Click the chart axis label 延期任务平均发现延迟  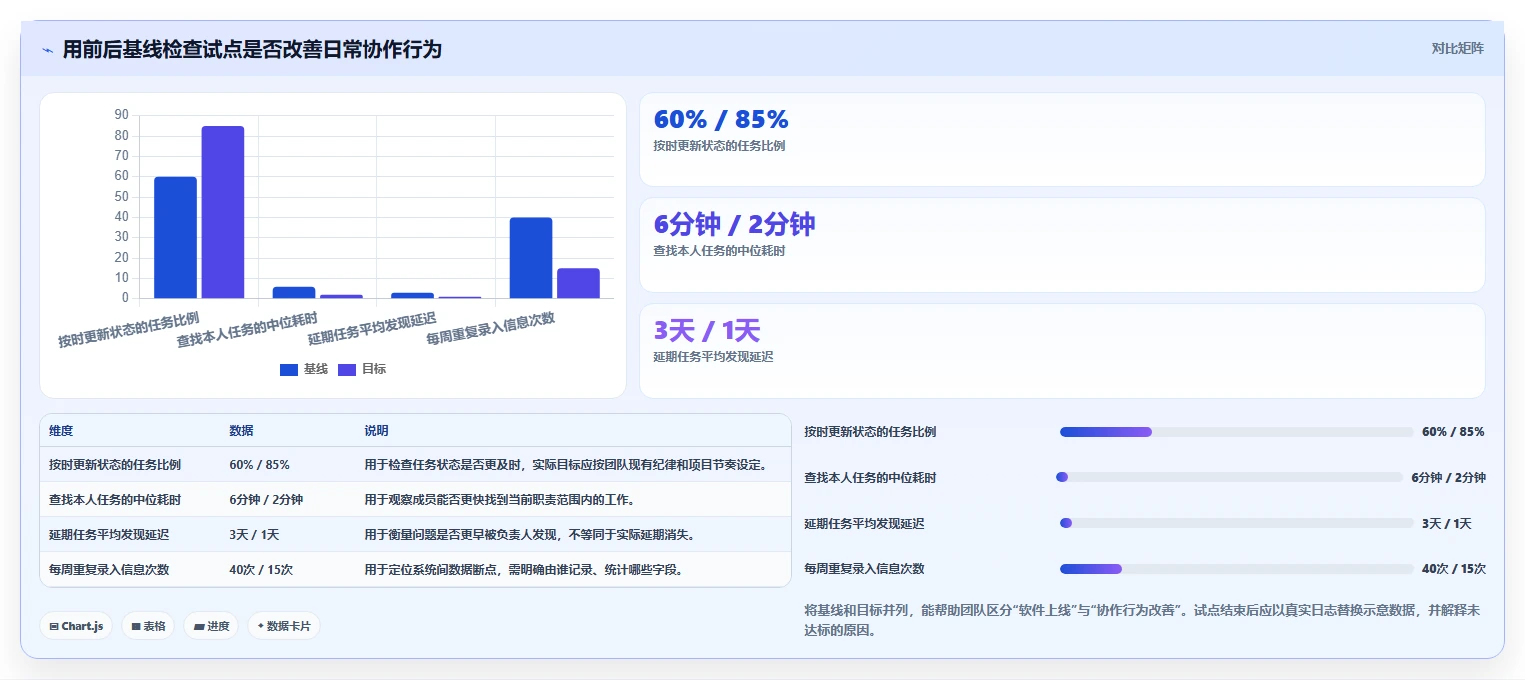point(371,327)
